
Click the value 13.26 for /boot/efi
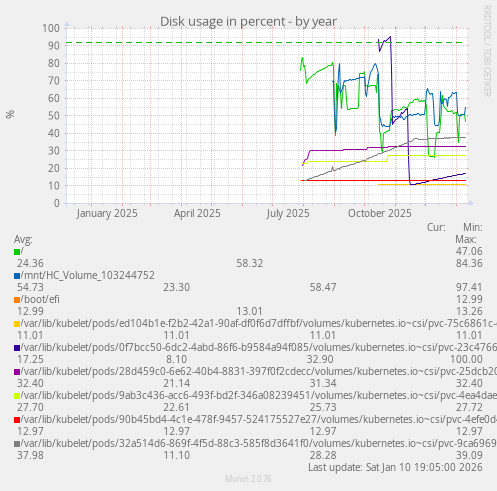tap(469, 311)
